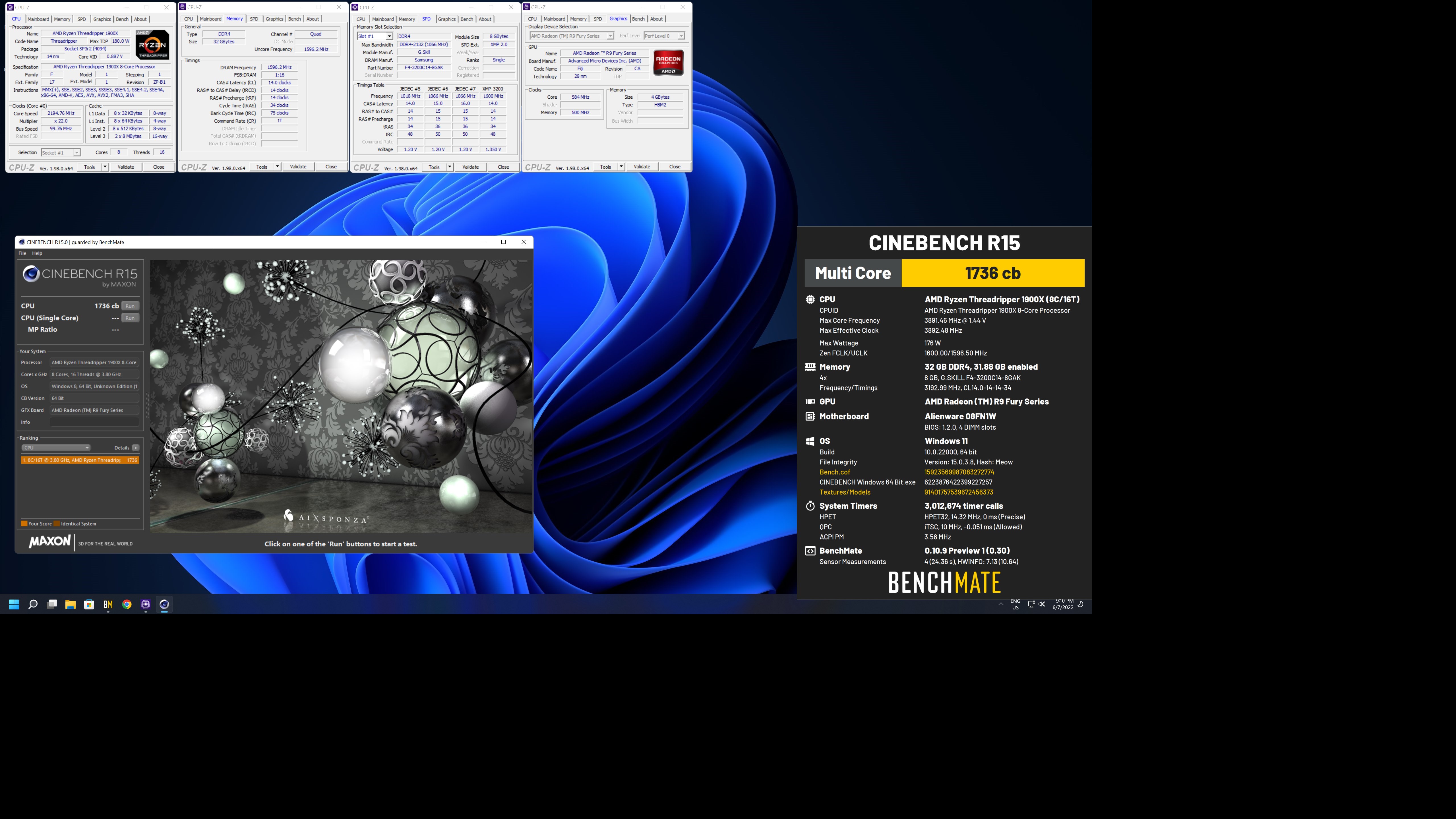Select the 8C/16T @ 3.80 GHz ranking entry
The image size is (1456, 819).
80,460
